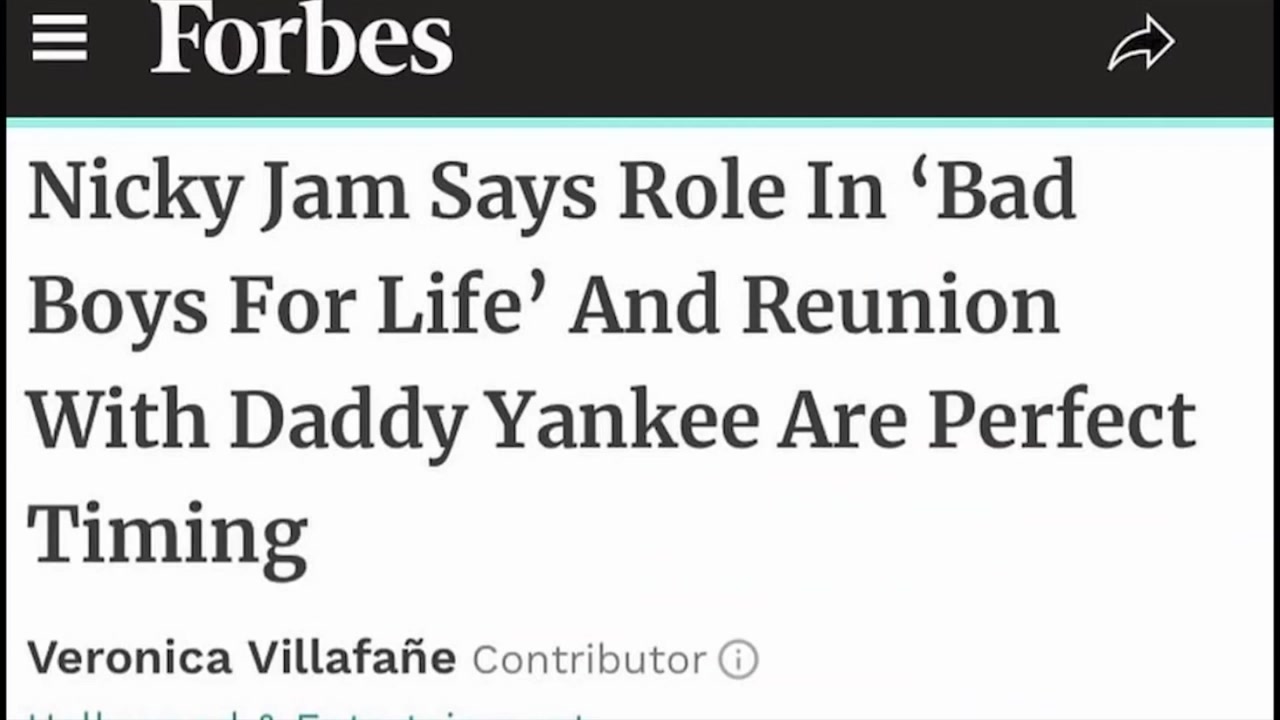Viewport: 1280px width, 720px height.
Task: Click the words 'Nicky Jam' in the headline
Action: (218, 192)
